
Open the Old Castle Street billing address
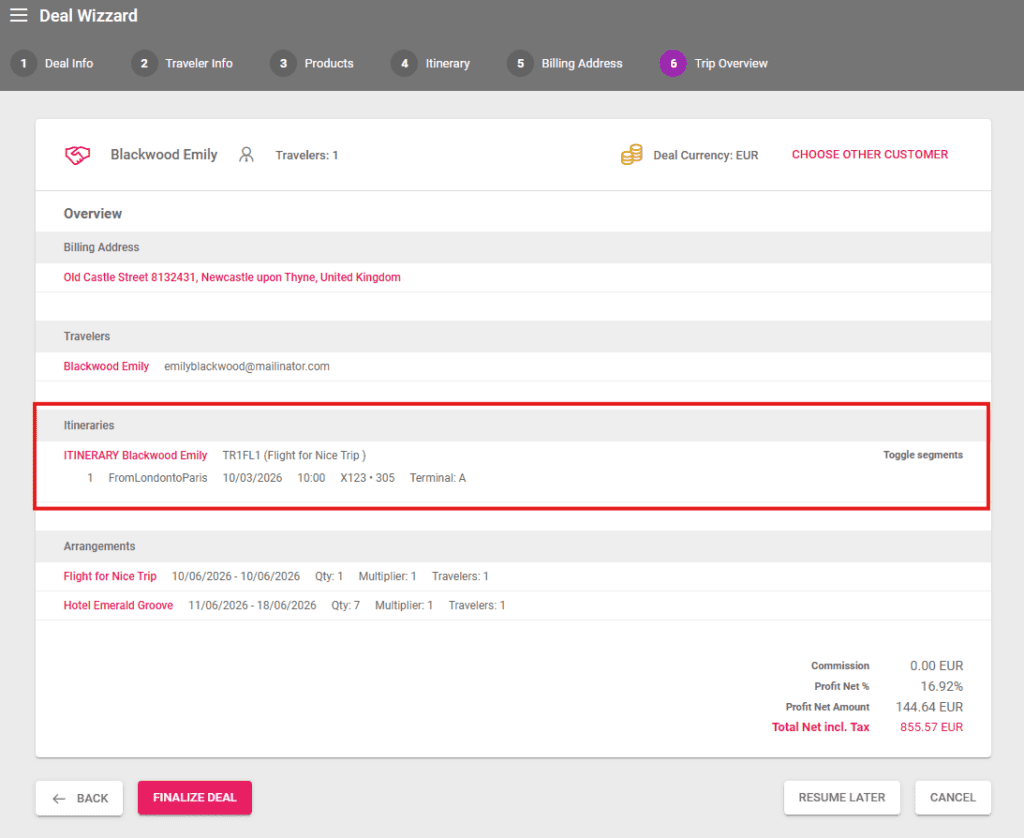point(232,277)
